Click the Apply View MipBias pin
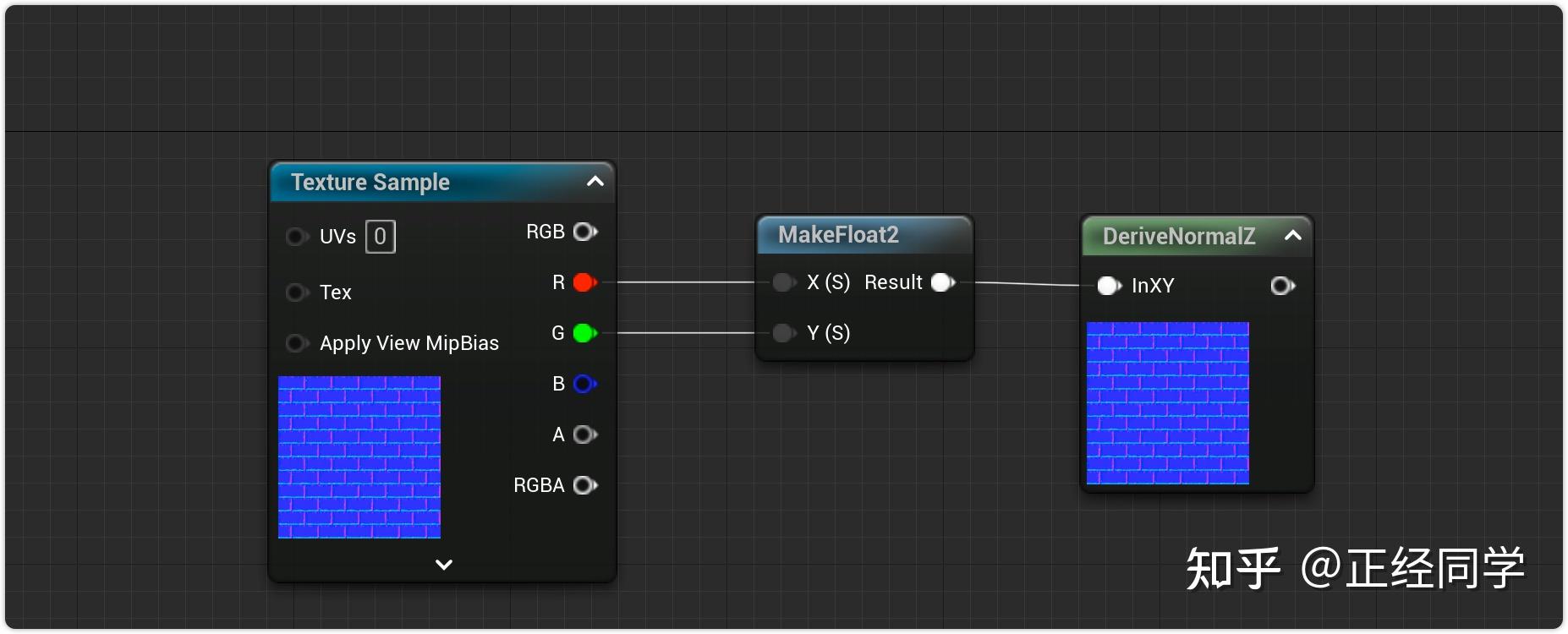 [x=296, y=343]
